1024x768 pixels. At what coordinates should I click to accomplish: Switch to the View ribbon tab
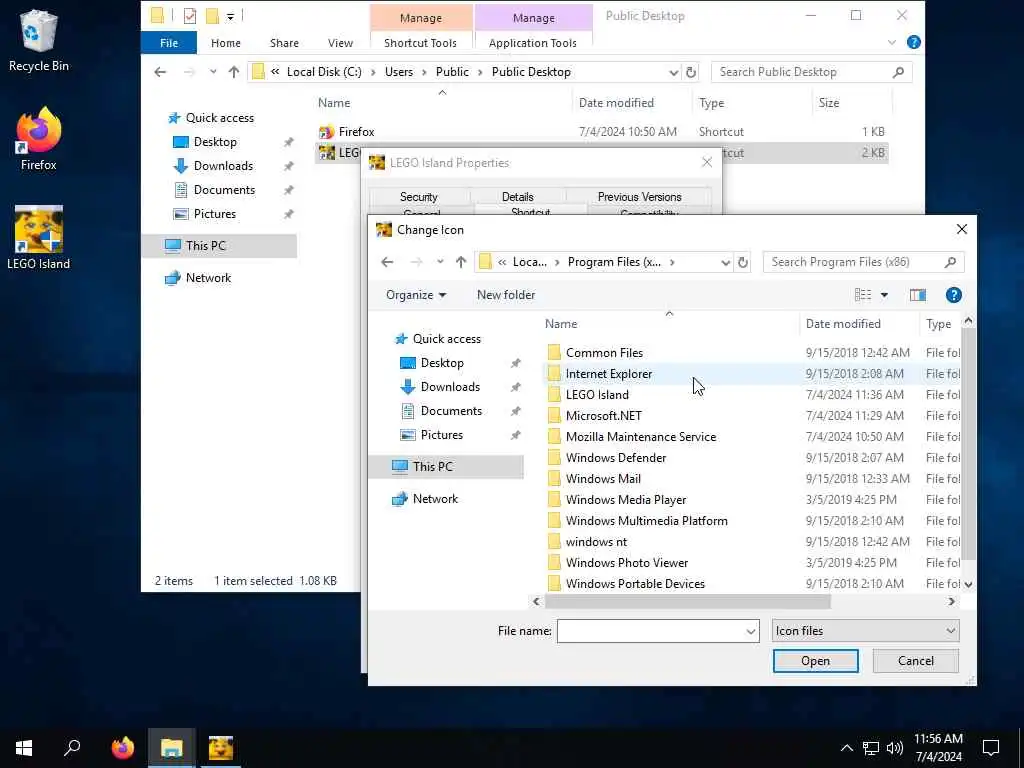340,43
